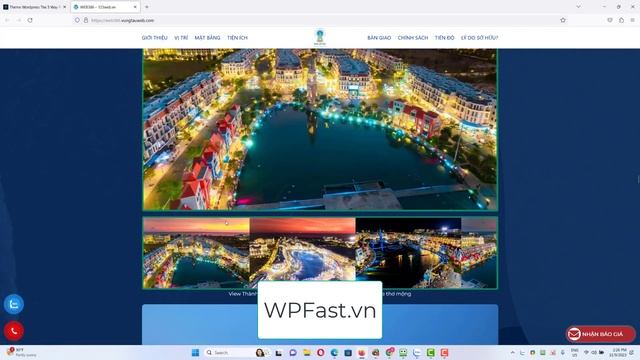This screenshot has width=640, height=360.
Task: Close the Theme Wordpress browser tab
Action: [64, 7]
